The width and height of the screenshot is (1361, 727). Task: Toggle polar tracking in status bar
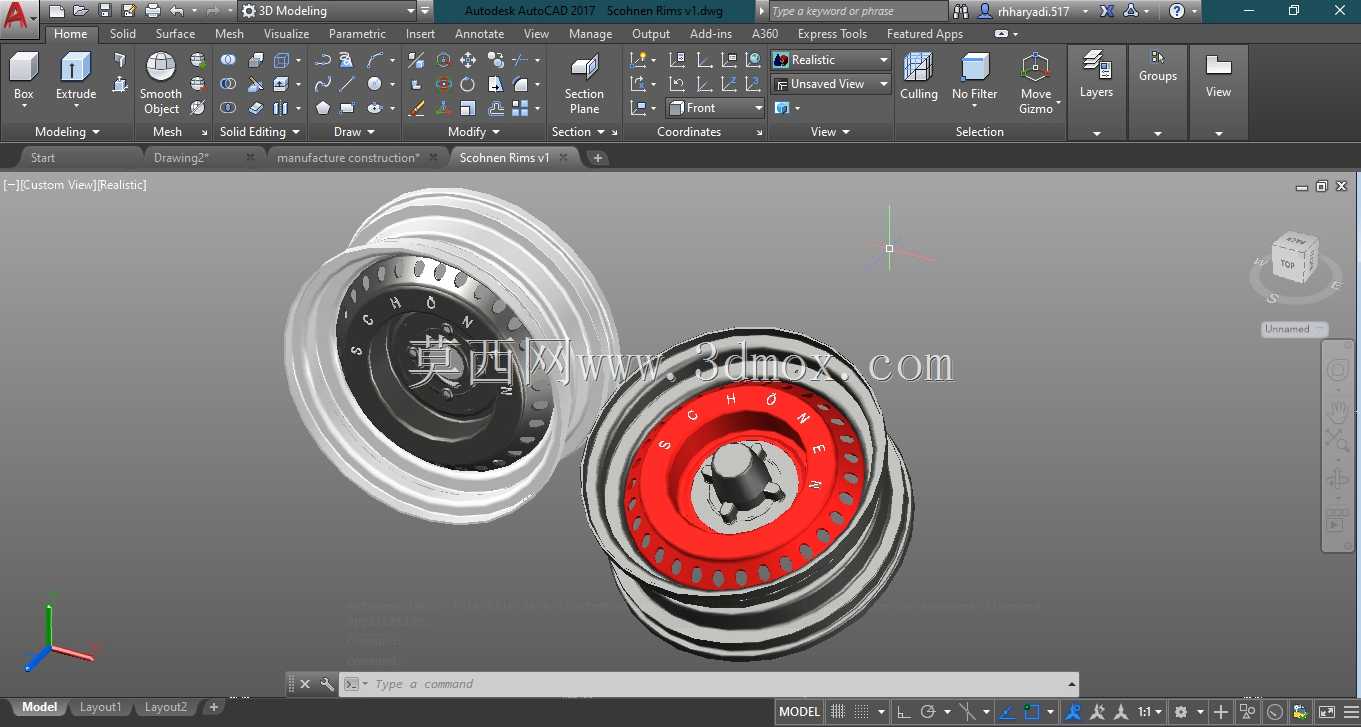point(928,712)
